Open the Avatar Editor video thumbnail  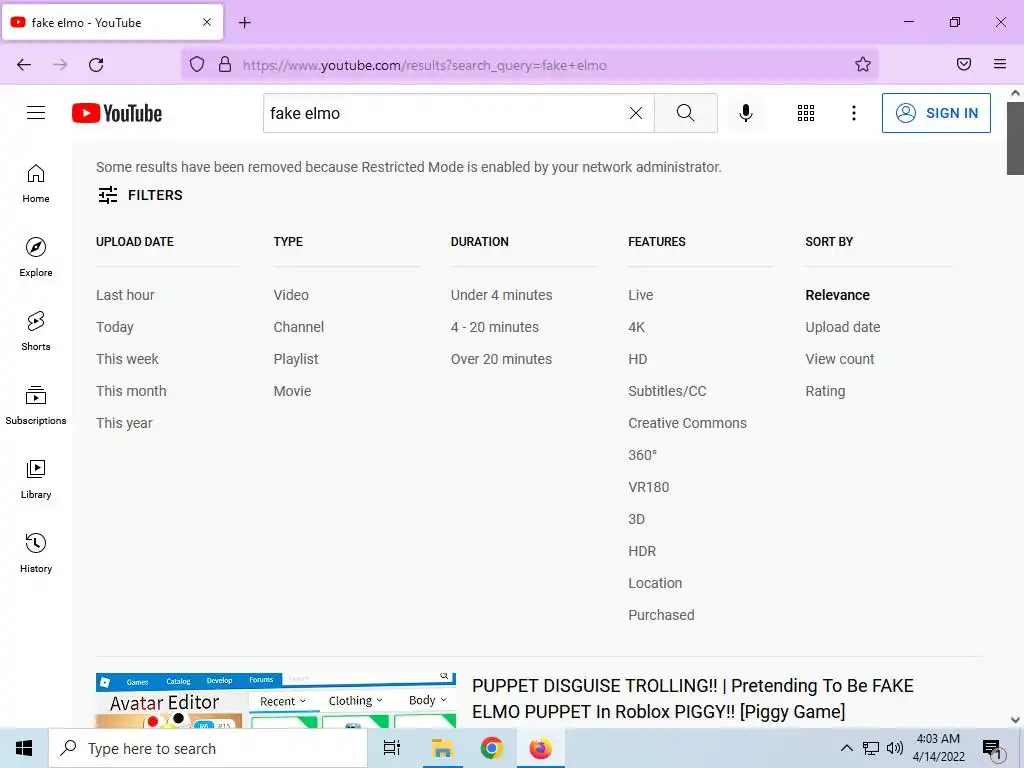(x=276, y=701)
